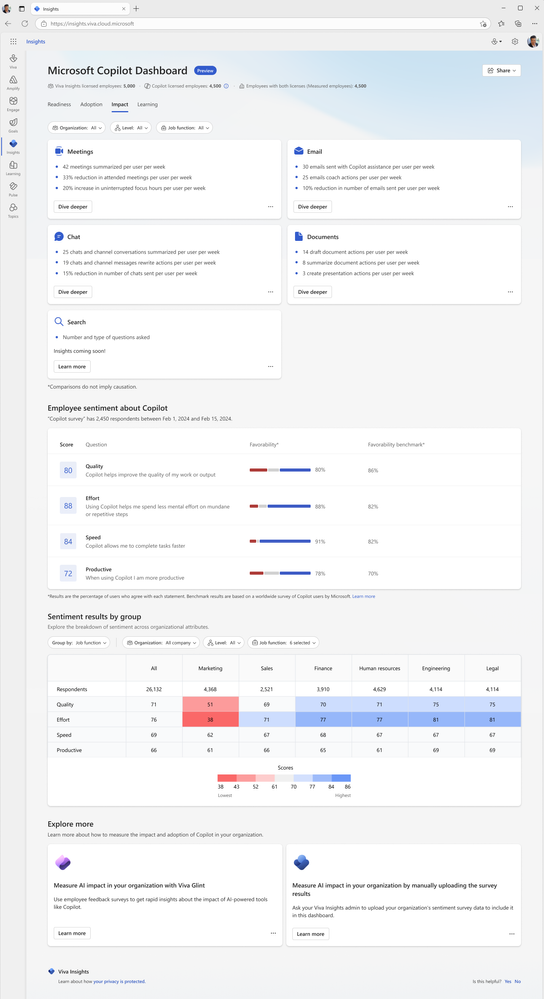
Task: Open Job function: 6 selected dropdown
Action: (283, 643)
